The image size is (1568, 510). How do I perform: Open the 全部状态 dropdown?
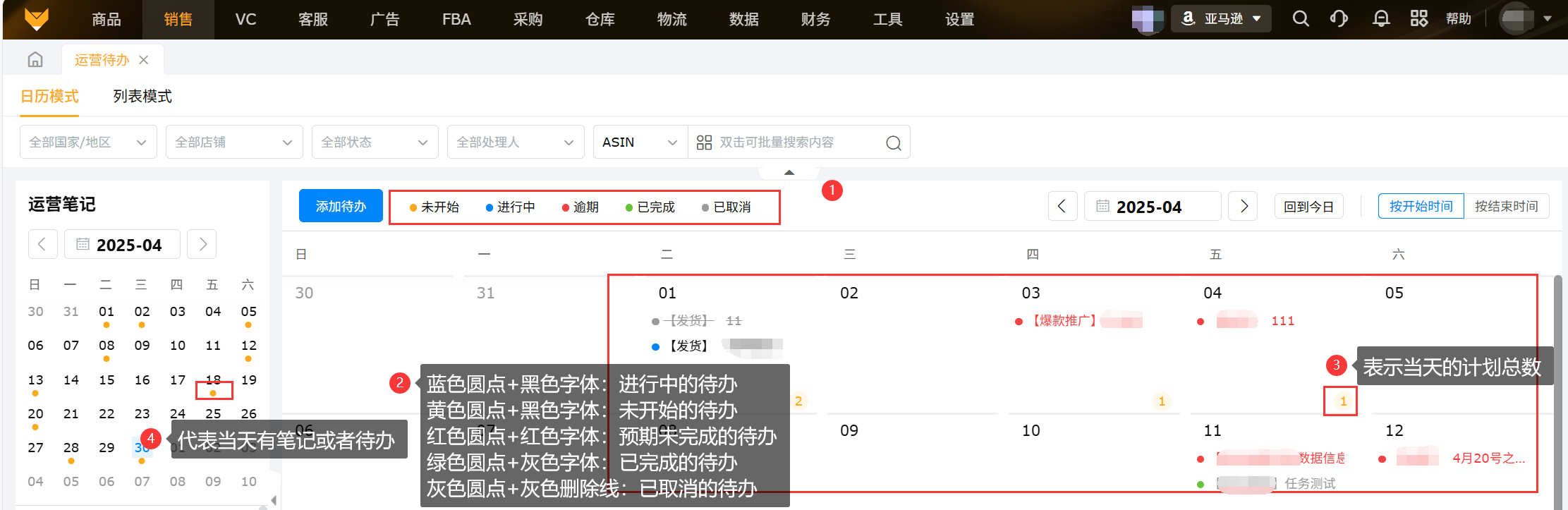375,142
